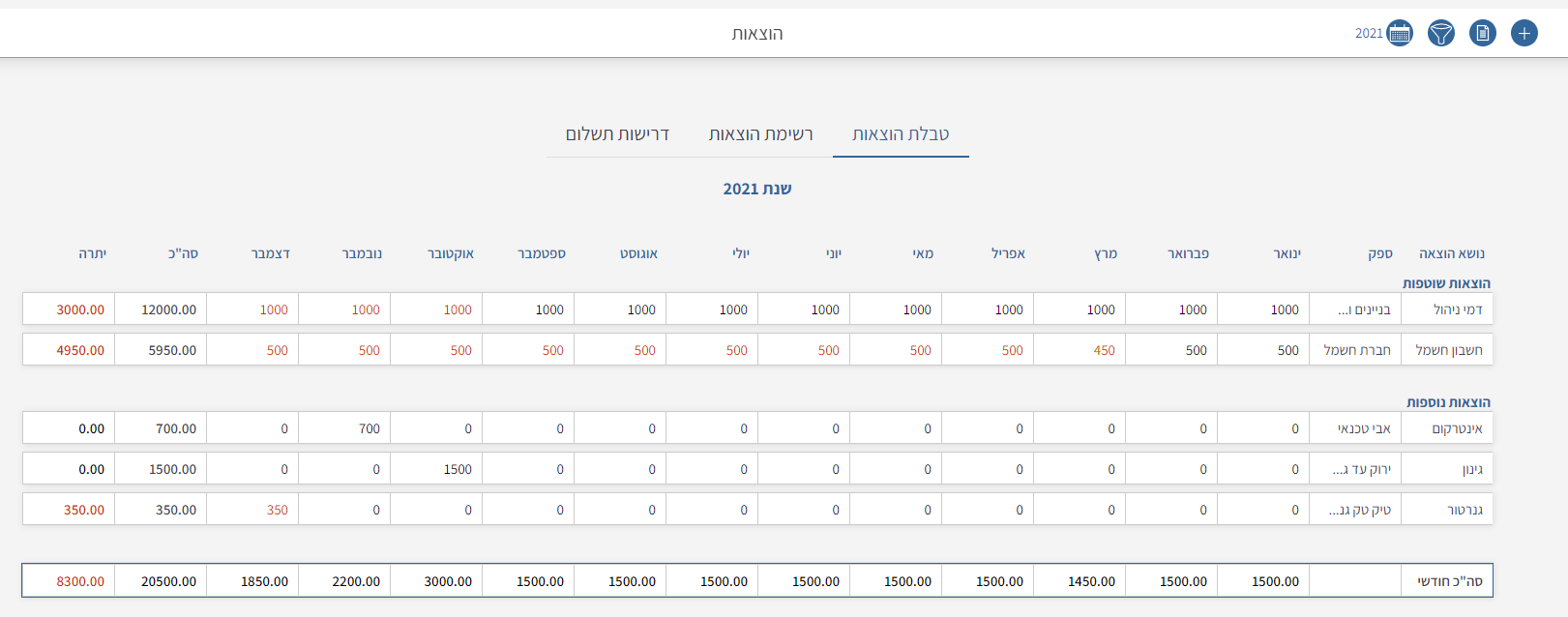
Task: Open the רשימת הוצאות tab
Action: (x=760, y=134)
